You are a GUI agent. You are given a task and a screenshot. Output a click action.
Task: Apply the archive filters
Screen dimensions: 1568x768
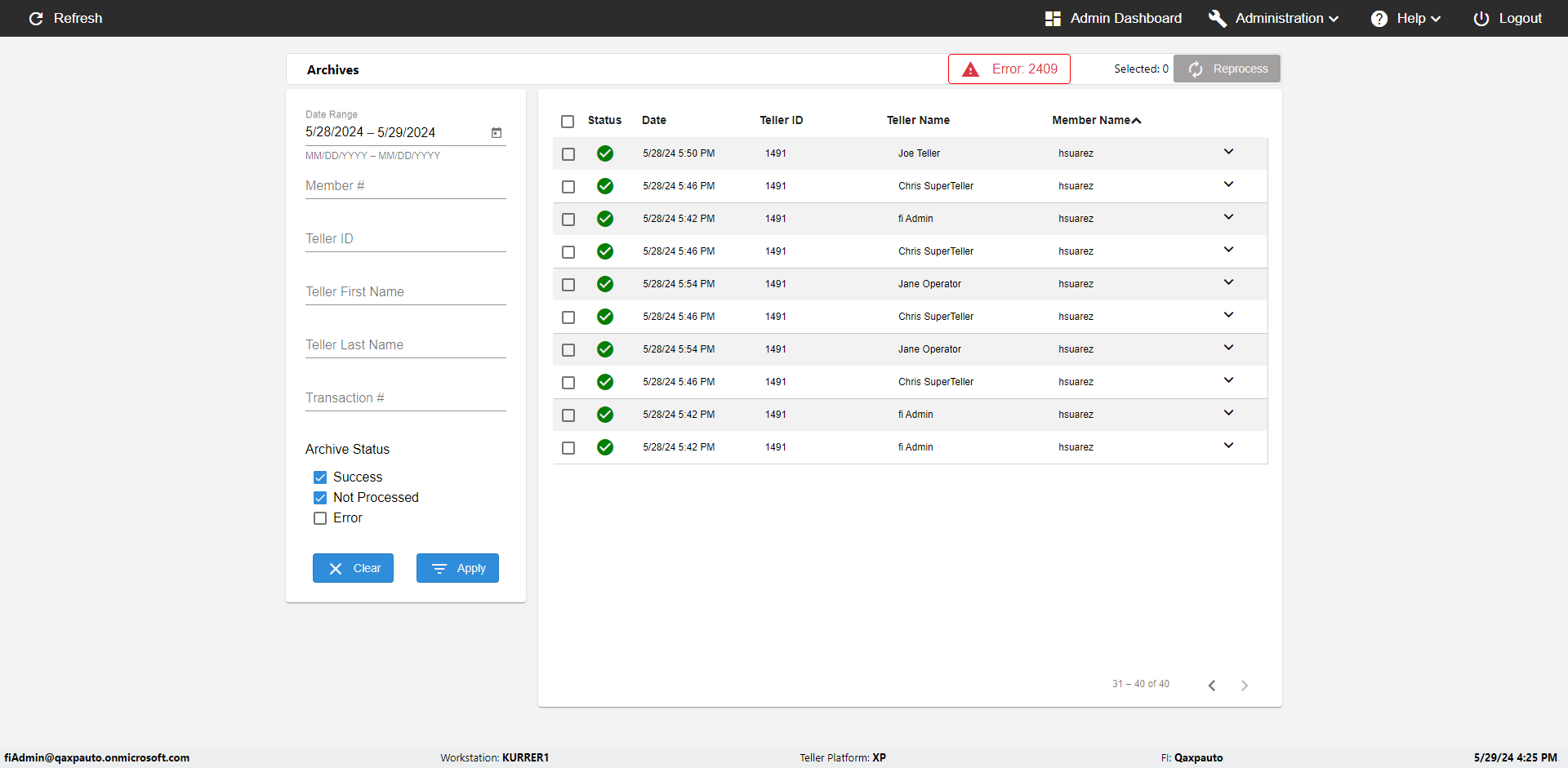457,568
